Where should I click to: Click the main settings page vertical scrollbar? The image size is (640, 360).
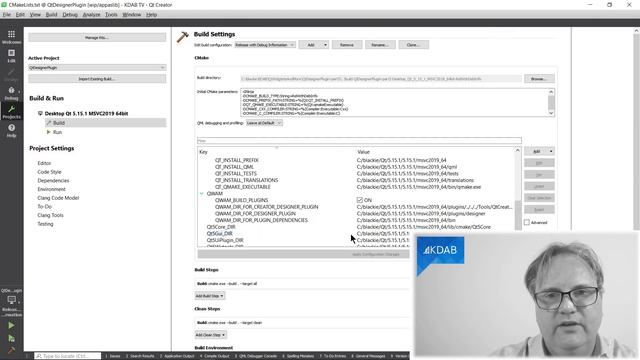point(636,131)
